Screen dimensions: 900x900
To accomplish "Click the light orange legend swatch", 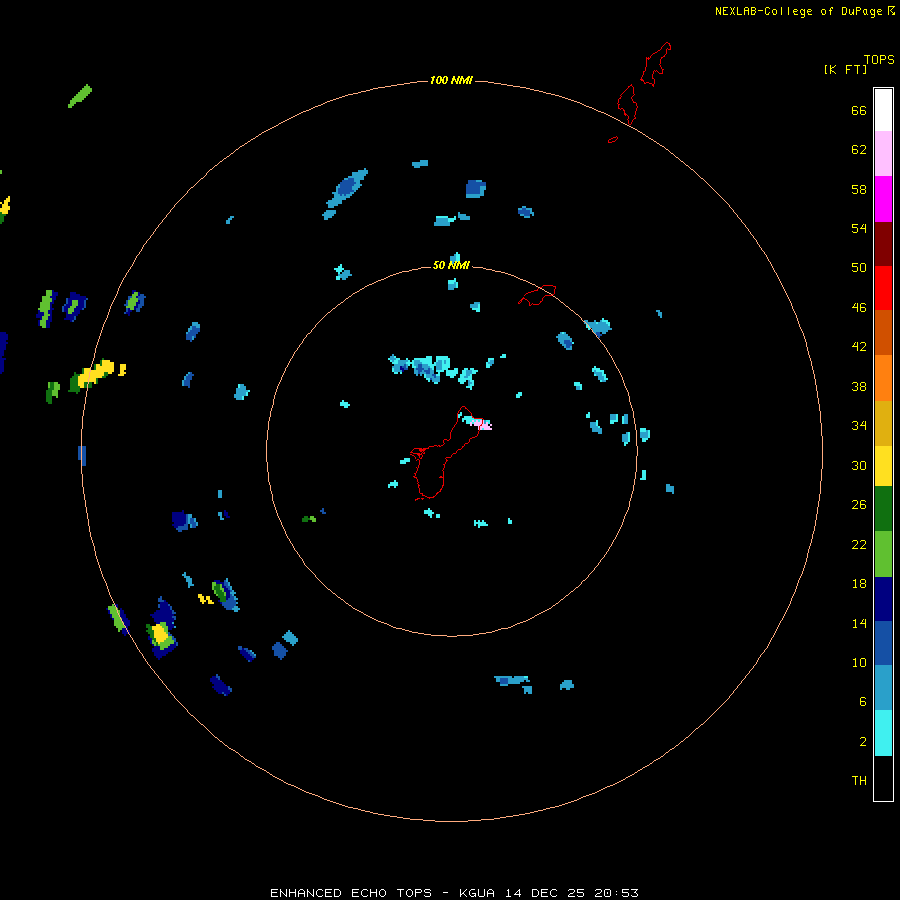I will pyautogui.click(x=883, y=378).
